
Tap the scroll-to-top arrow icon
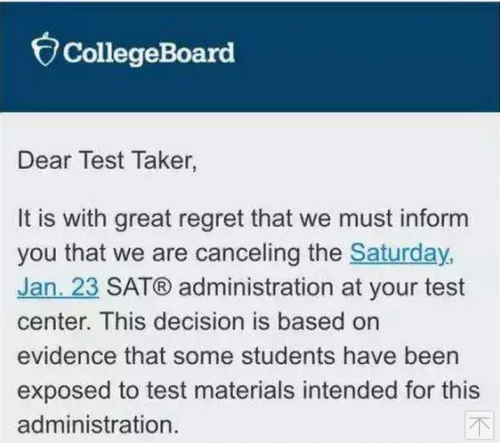[479, 425]
